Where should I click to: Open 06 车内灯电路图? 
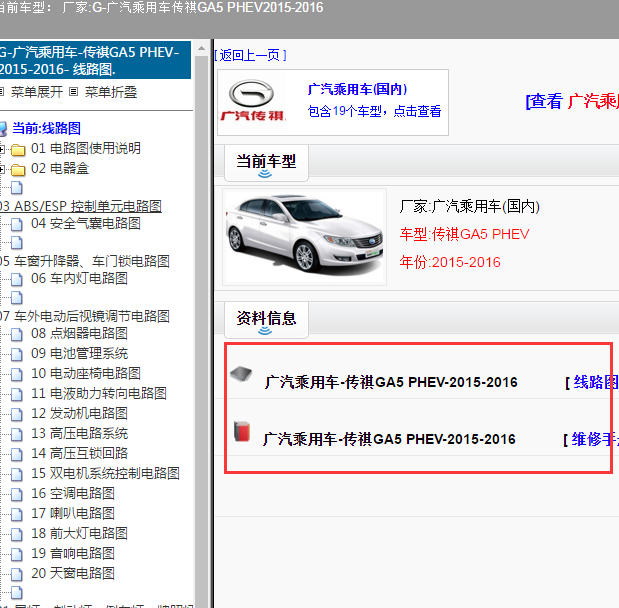click(79, 278)
